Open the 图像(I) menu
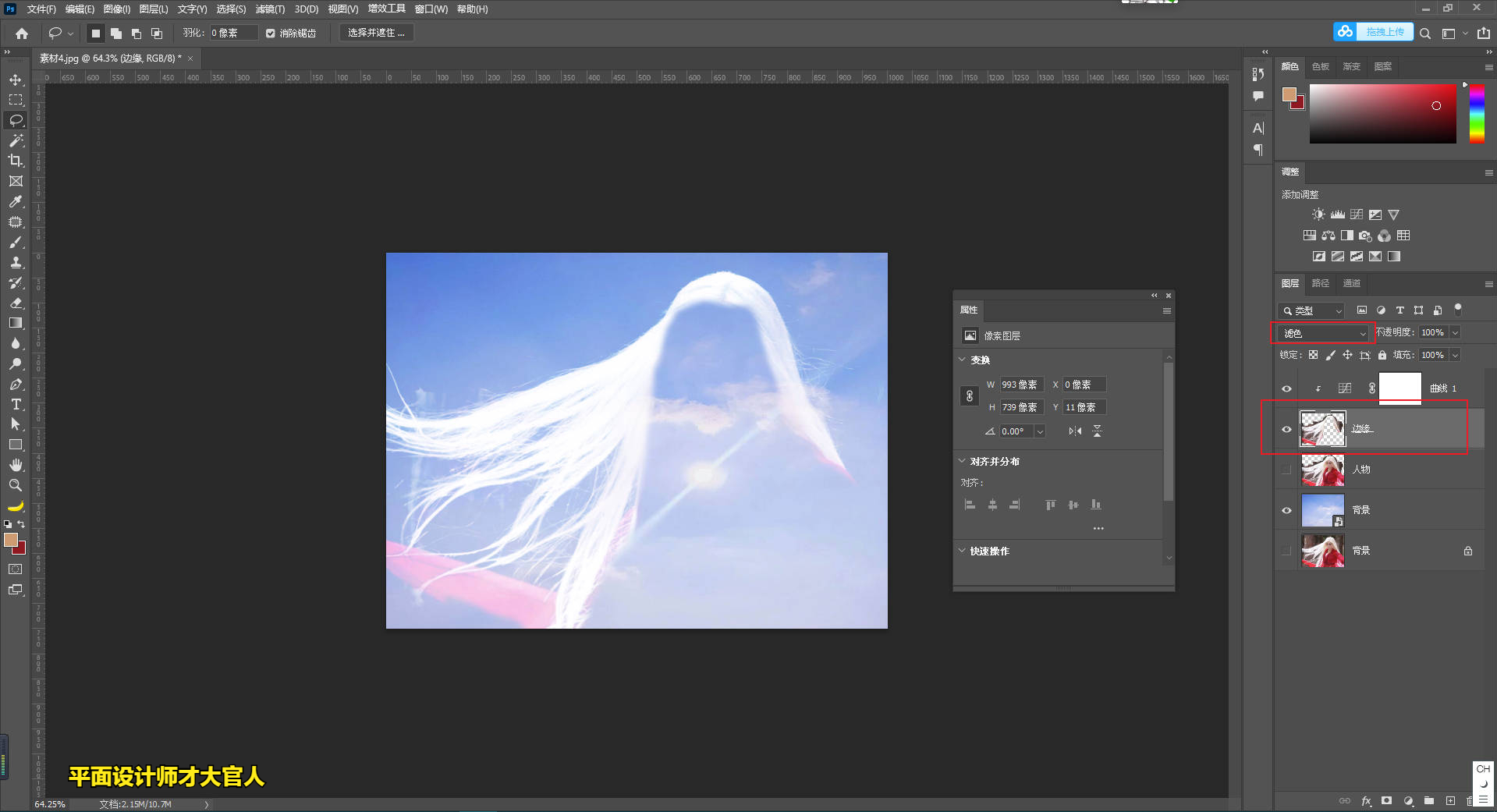This screenshot has width=1497, height=812. pyautogui.click(x=117, y=9)
